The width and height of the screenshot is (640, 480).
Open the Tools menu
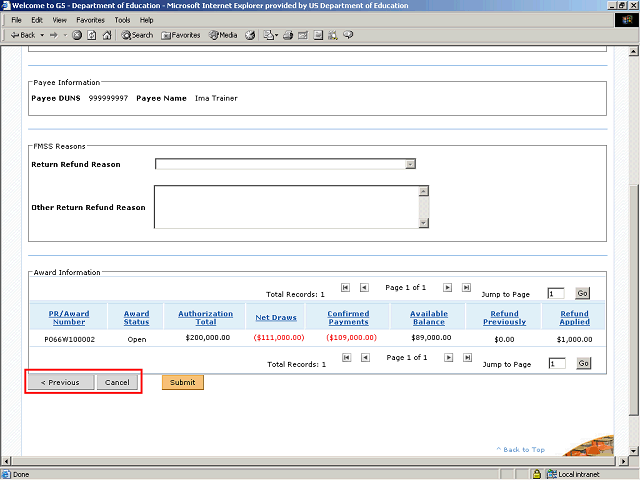pos(122,20)
